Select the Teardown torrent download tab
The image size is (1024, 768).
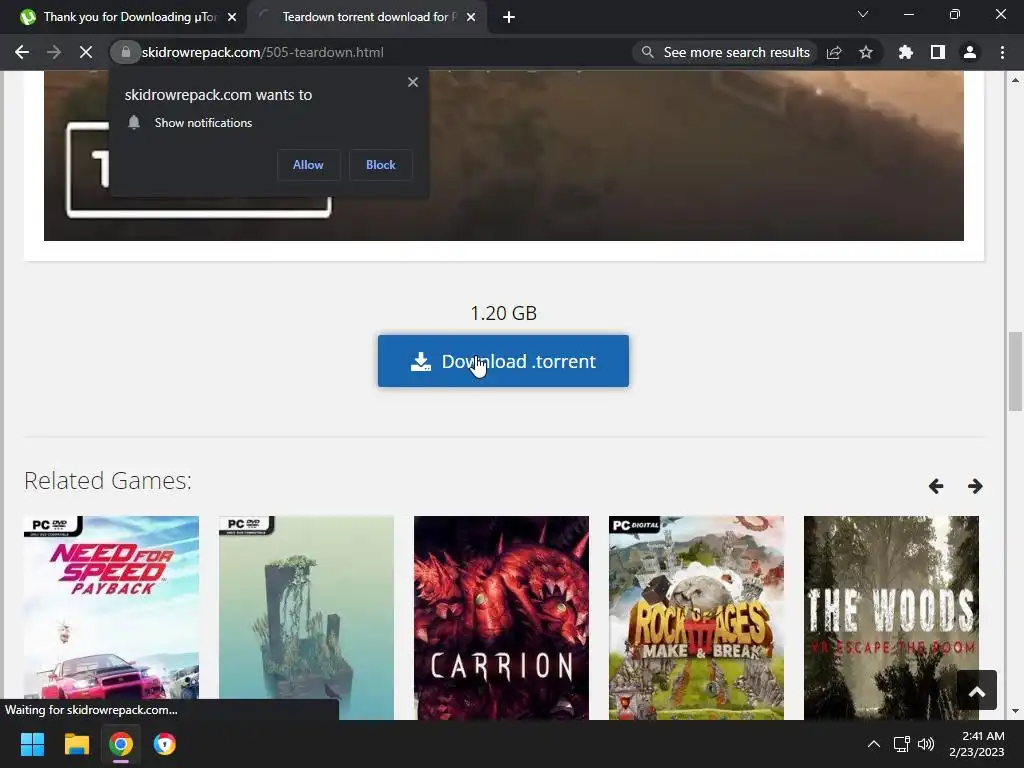click(369, 17)
